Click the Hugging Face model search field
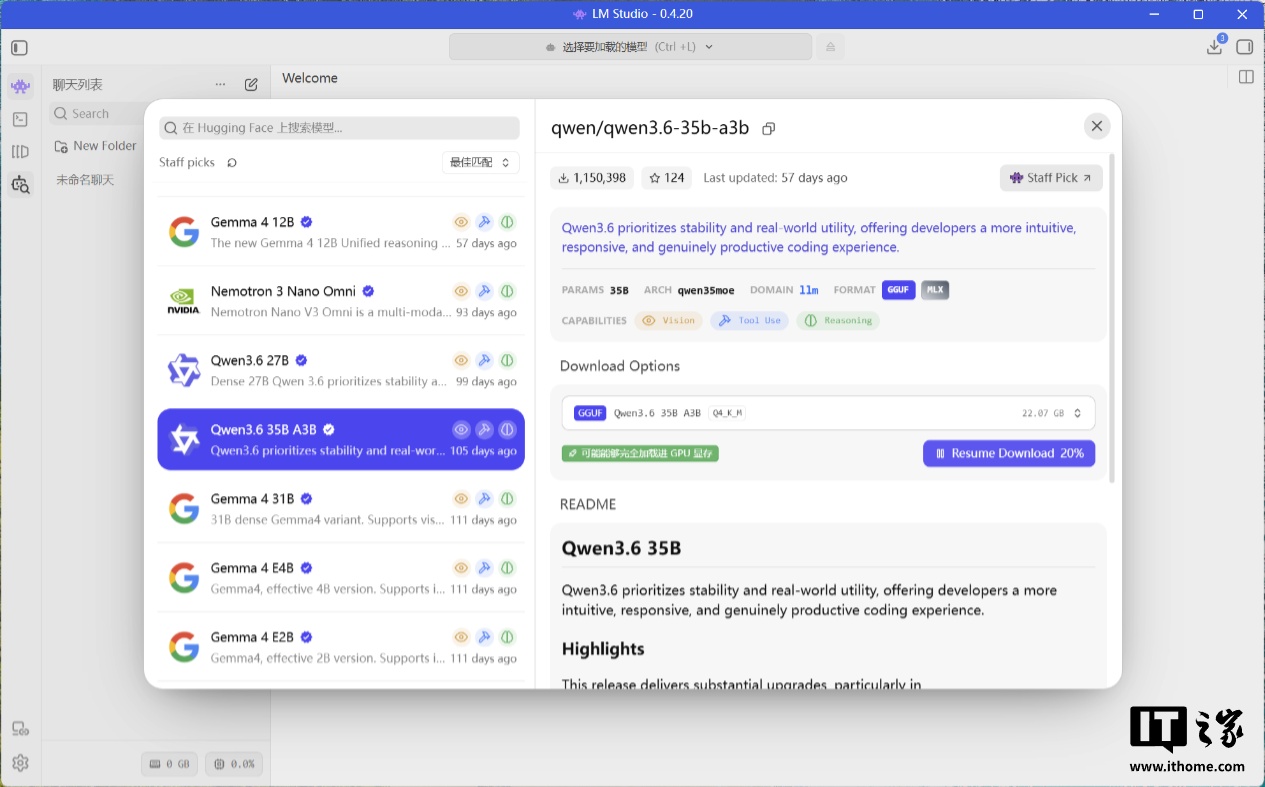Image resolution: width=1265 pixels, height=787 pixels. tap(339, 128)
